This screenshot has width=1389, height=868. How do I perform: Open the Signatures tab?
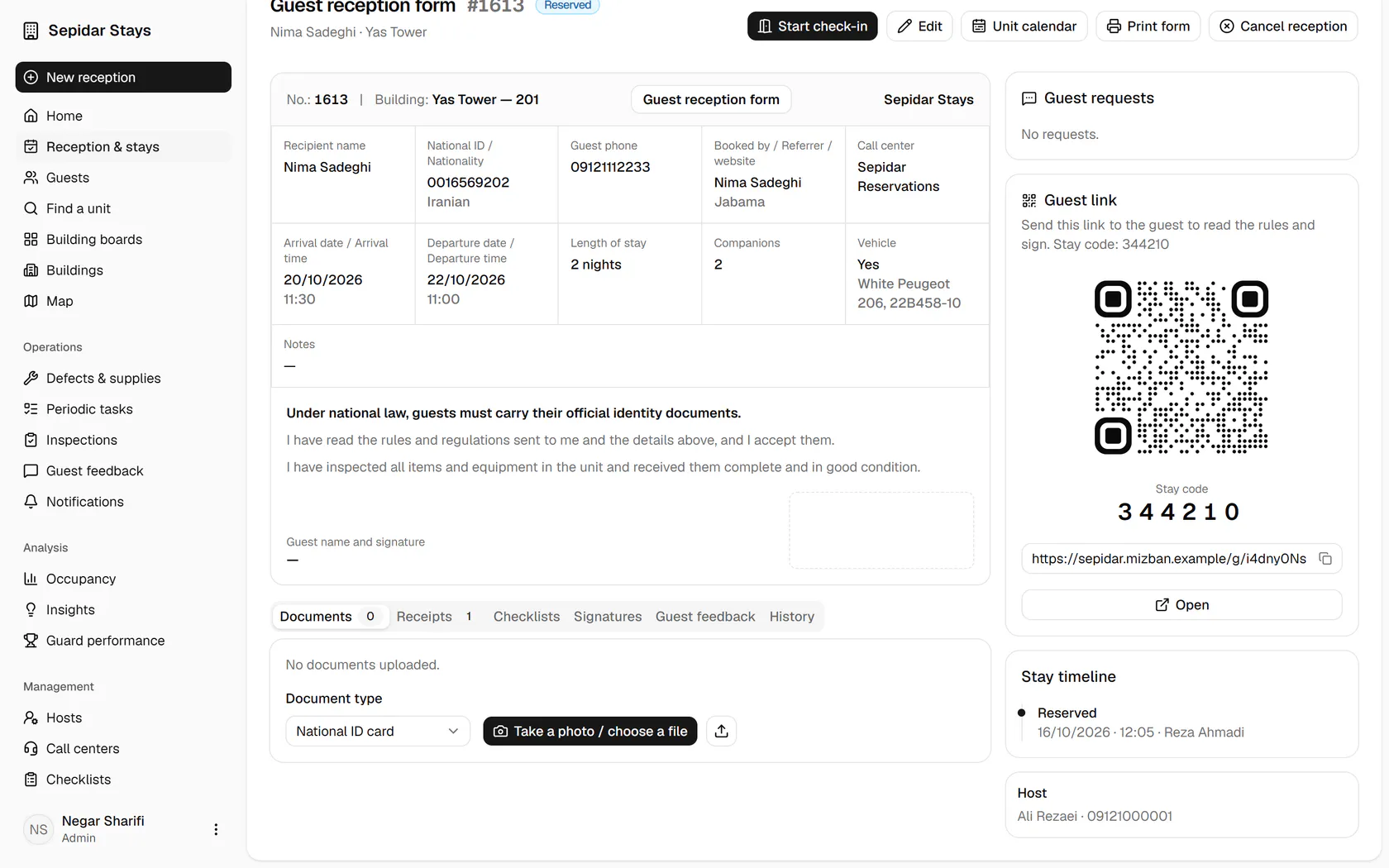pyautogui.click(x=608, y=617)
